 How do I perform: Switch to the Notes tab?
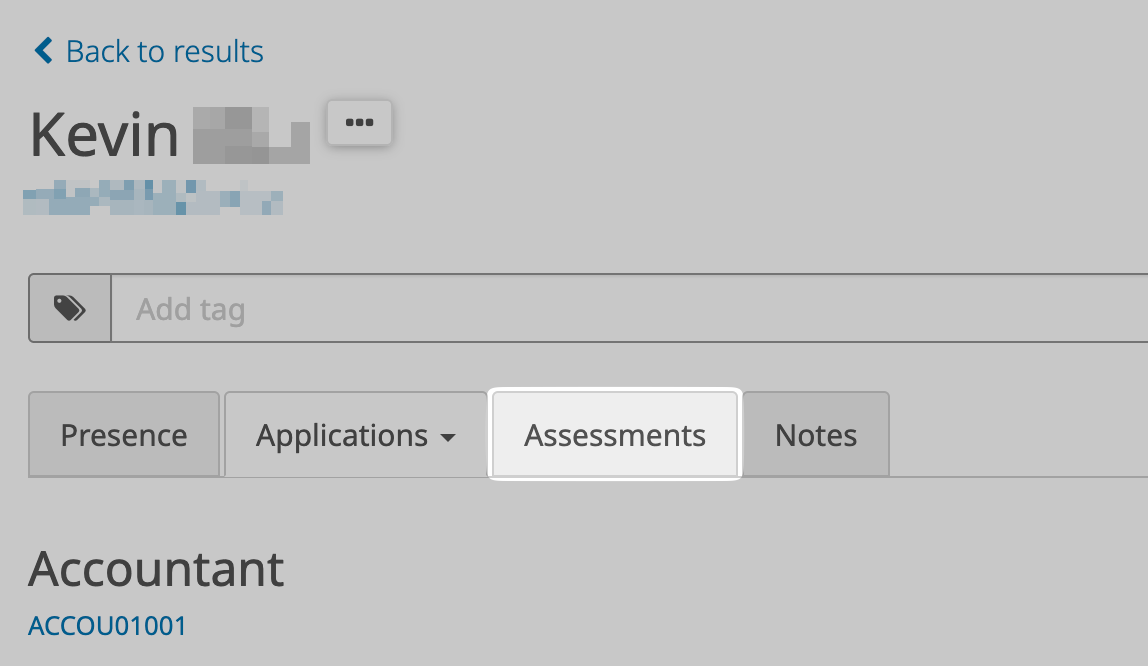816,435
